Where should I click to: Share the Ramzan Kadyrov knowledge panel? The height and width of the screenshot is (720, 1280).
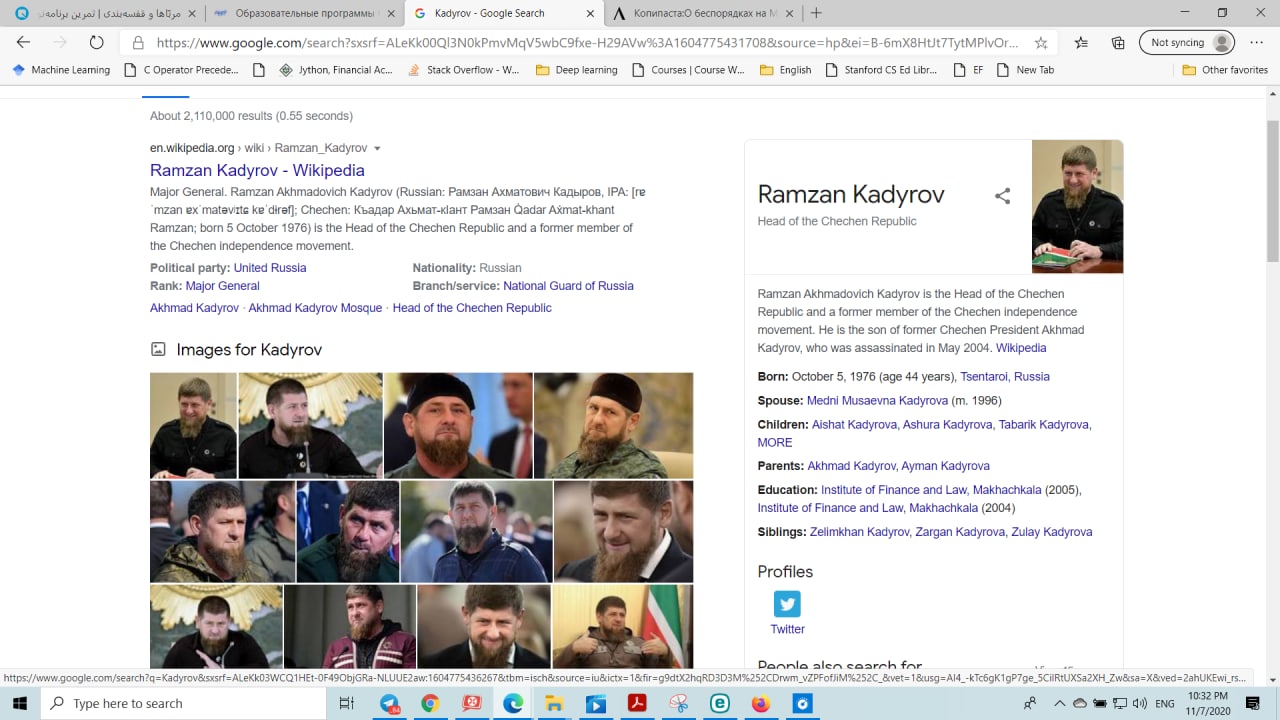point(1002,196)
